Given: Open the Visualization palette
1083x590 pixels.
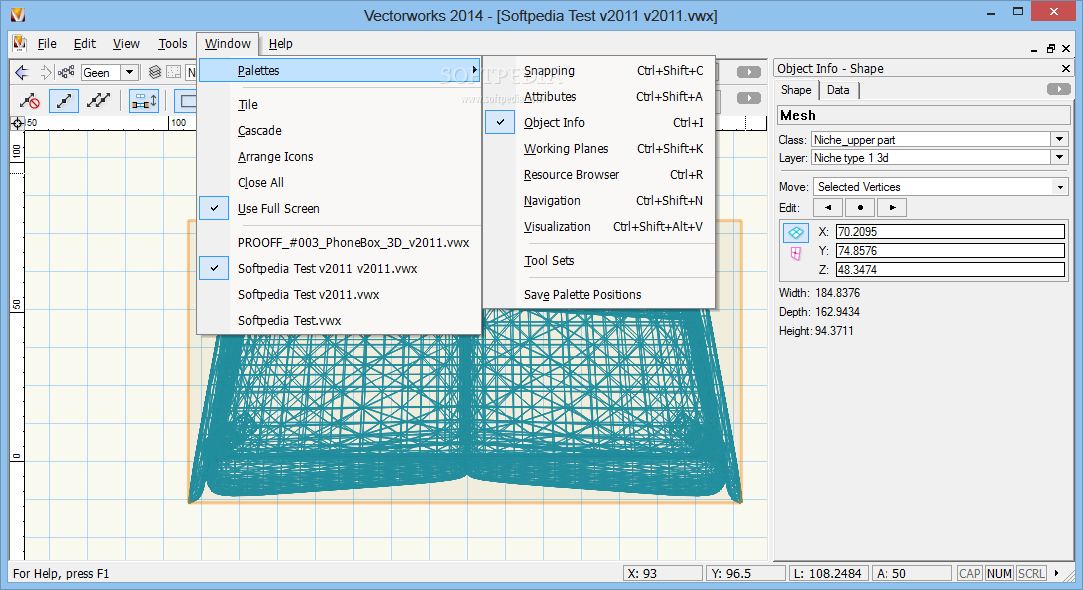Looking at the screenshot, I should pos(600,227).
